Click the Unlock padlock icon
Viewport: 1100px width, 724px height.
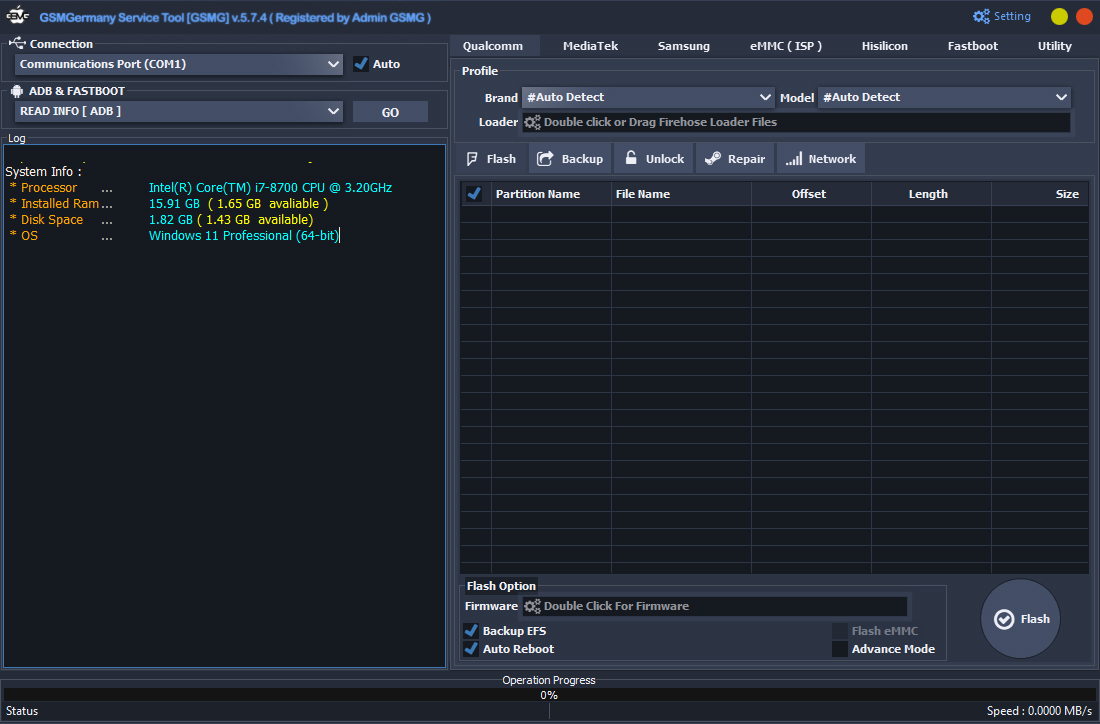(631, 159)
